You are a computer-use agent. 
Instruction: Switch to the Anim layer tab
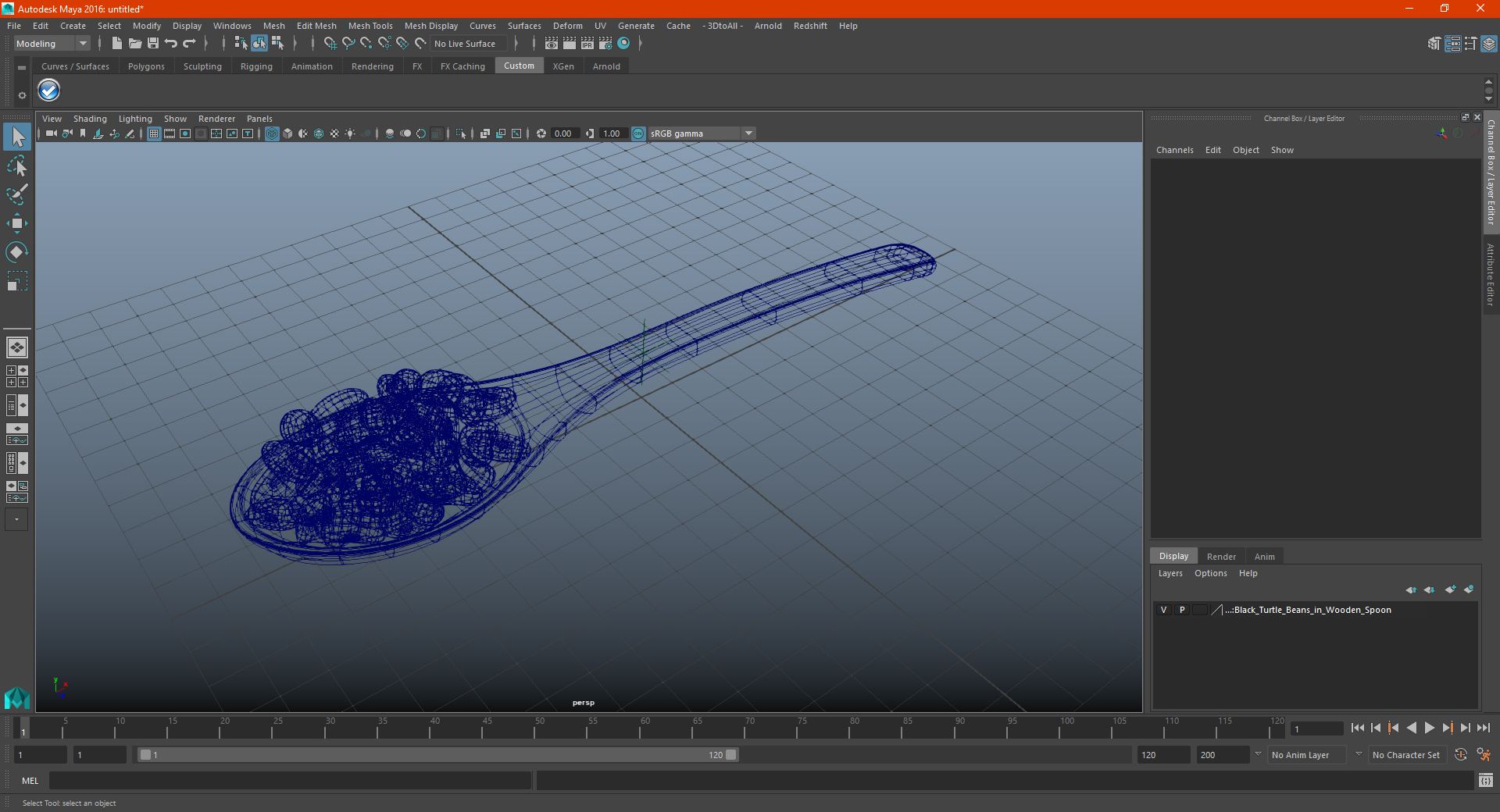(1264, 557)
